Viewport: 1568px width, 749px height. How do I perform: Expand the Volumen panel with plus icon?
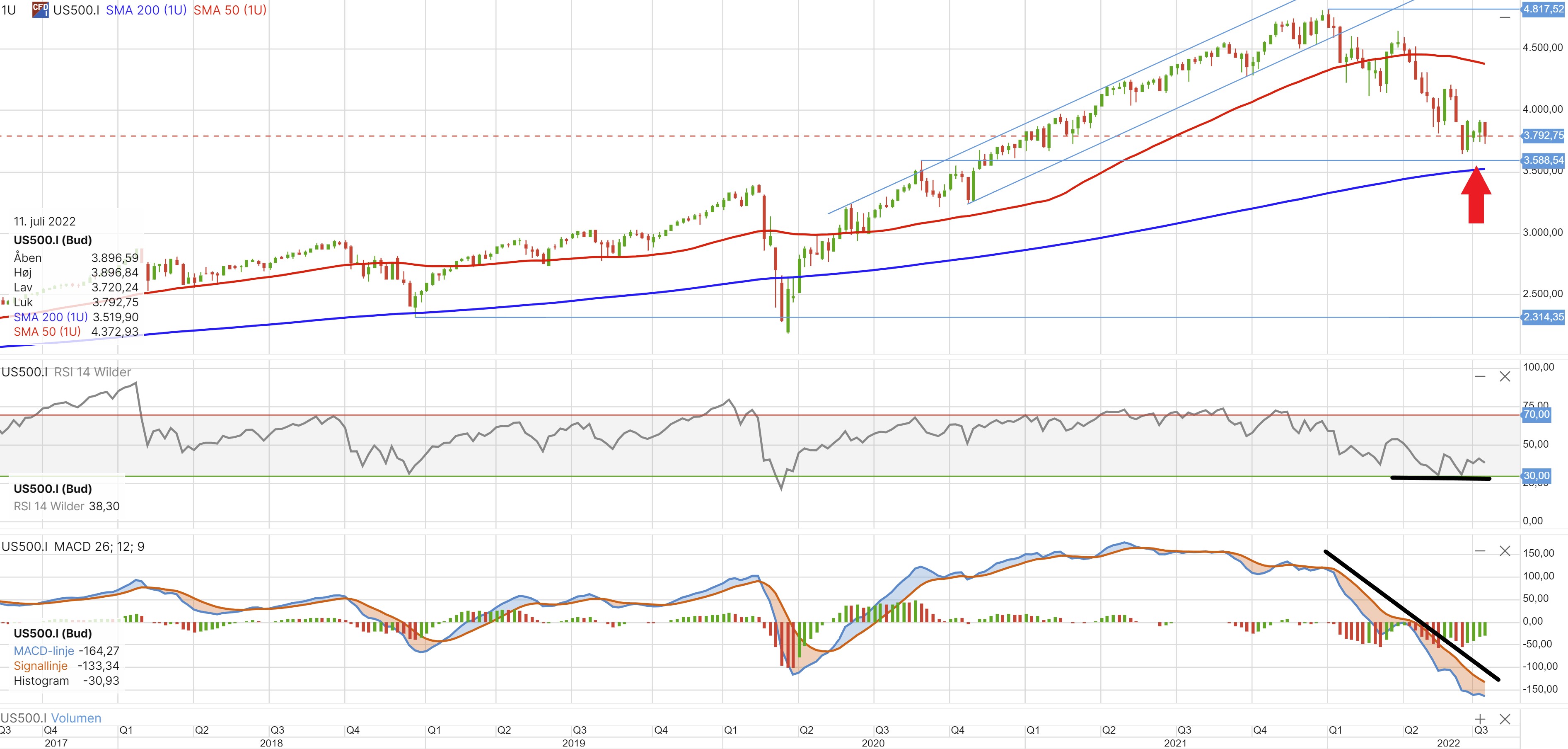[x=1480, y=719]
